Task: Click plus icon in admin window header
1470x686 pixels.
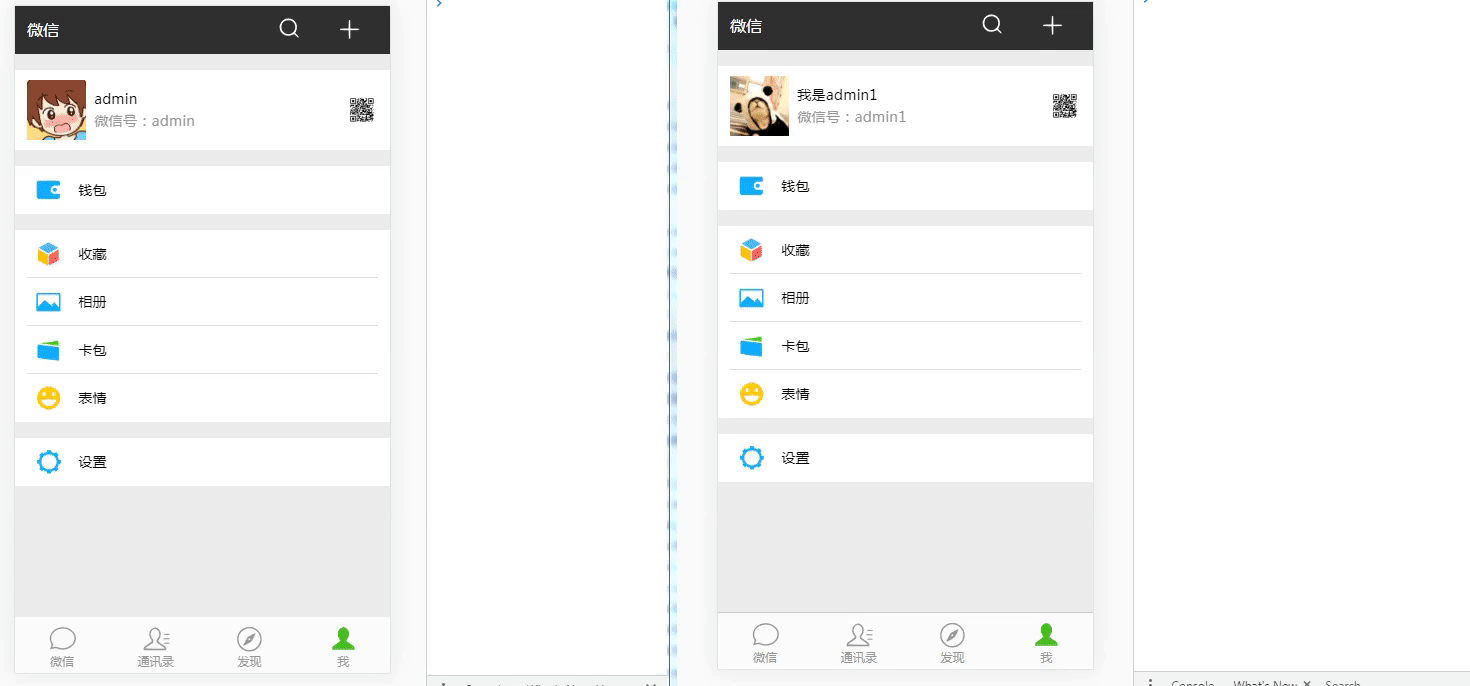Action: (x=349, y=30)
